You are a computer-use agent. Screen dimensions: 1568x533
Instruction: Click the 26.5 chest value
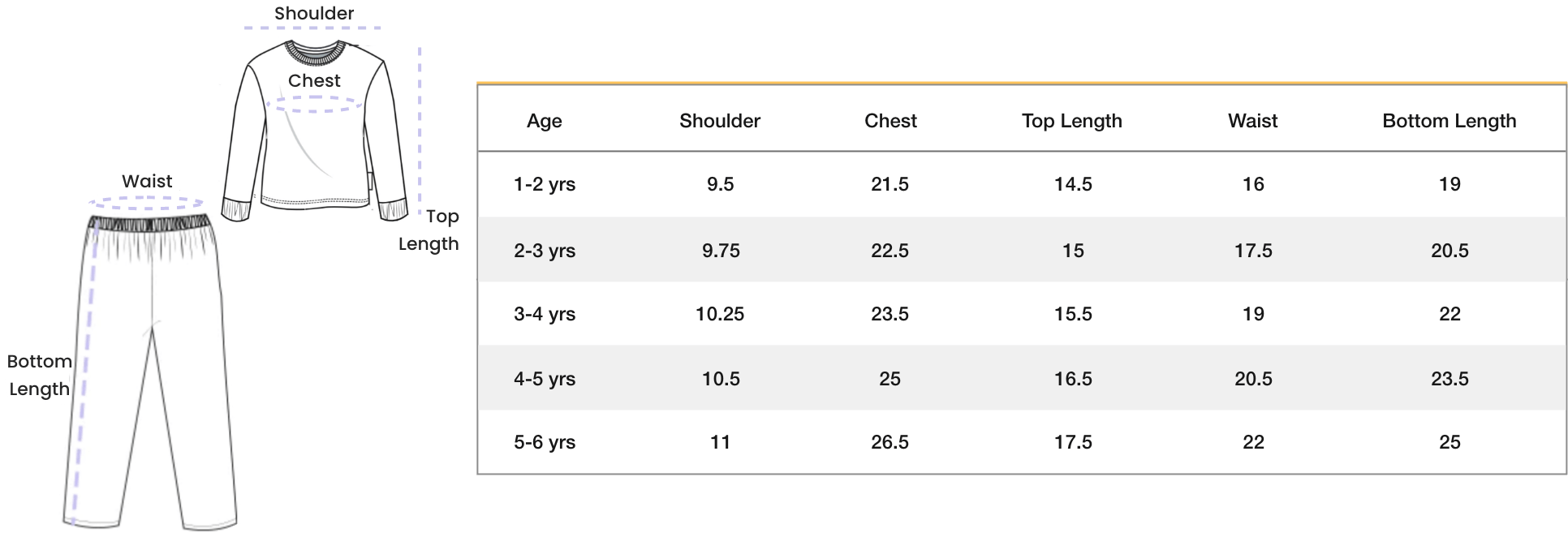pos(890,442)
